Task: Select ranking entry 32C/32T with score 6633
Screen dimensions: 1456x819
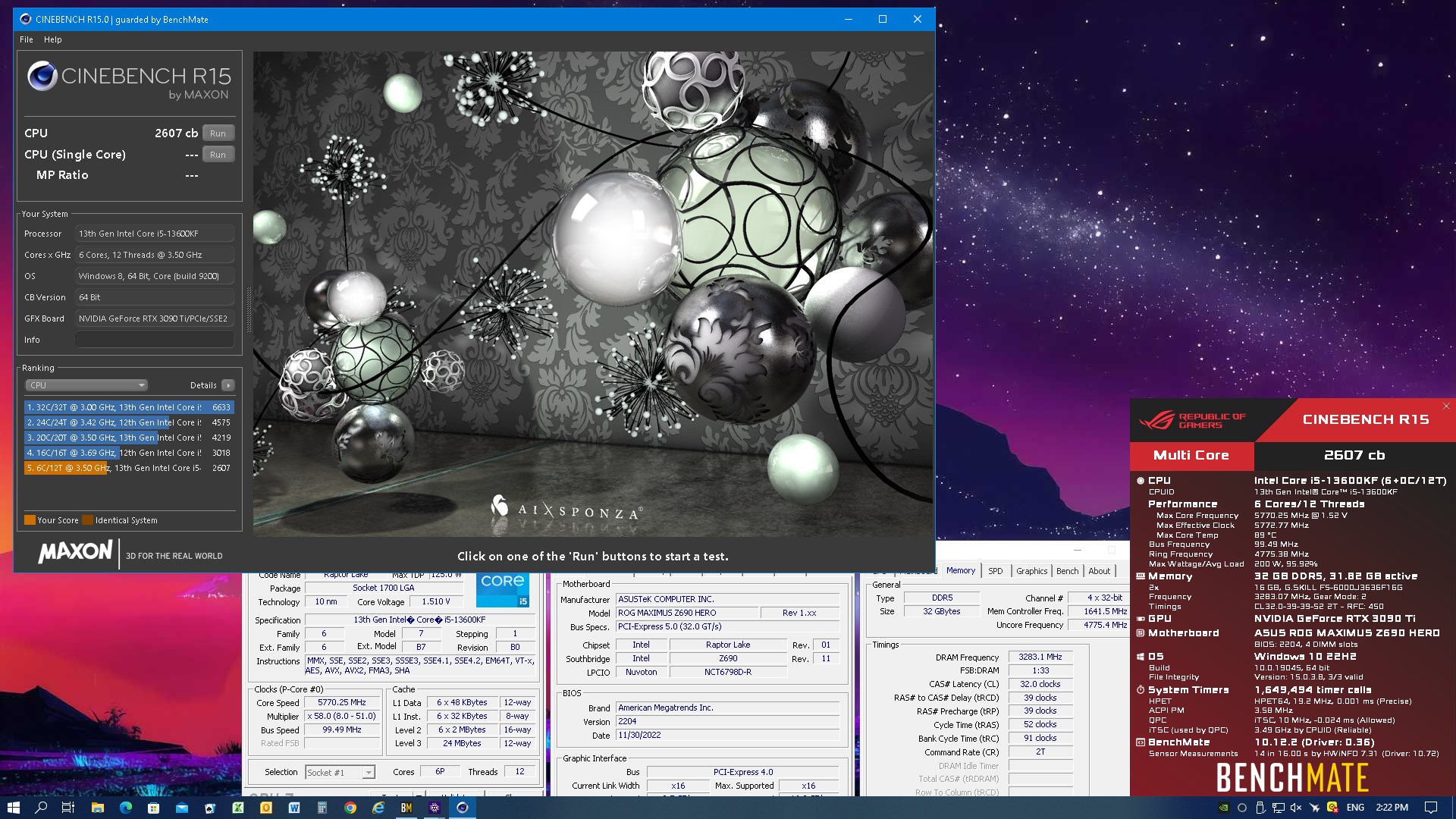Action: 129,407
